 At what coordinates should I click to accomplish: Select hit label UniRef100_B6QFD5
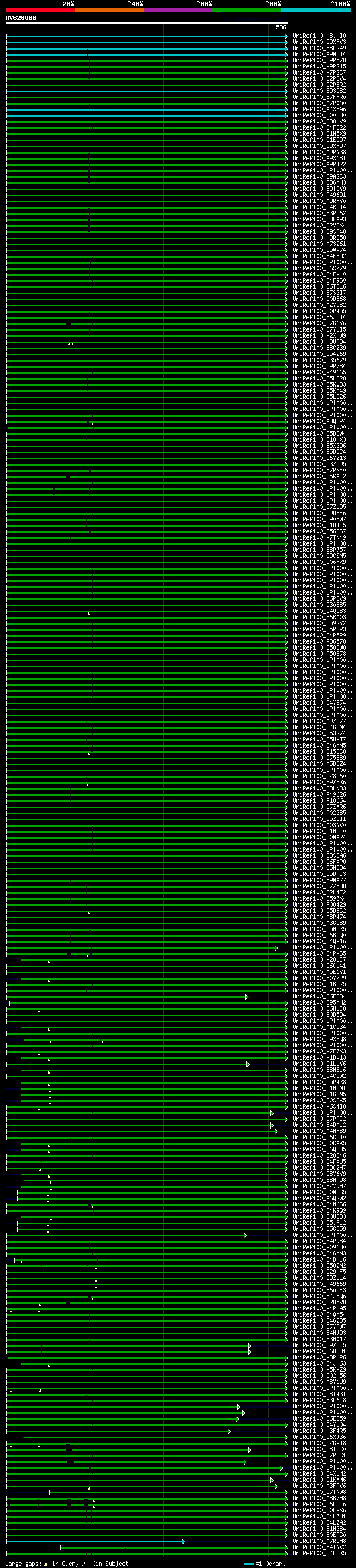click(x=319, y=1149)
